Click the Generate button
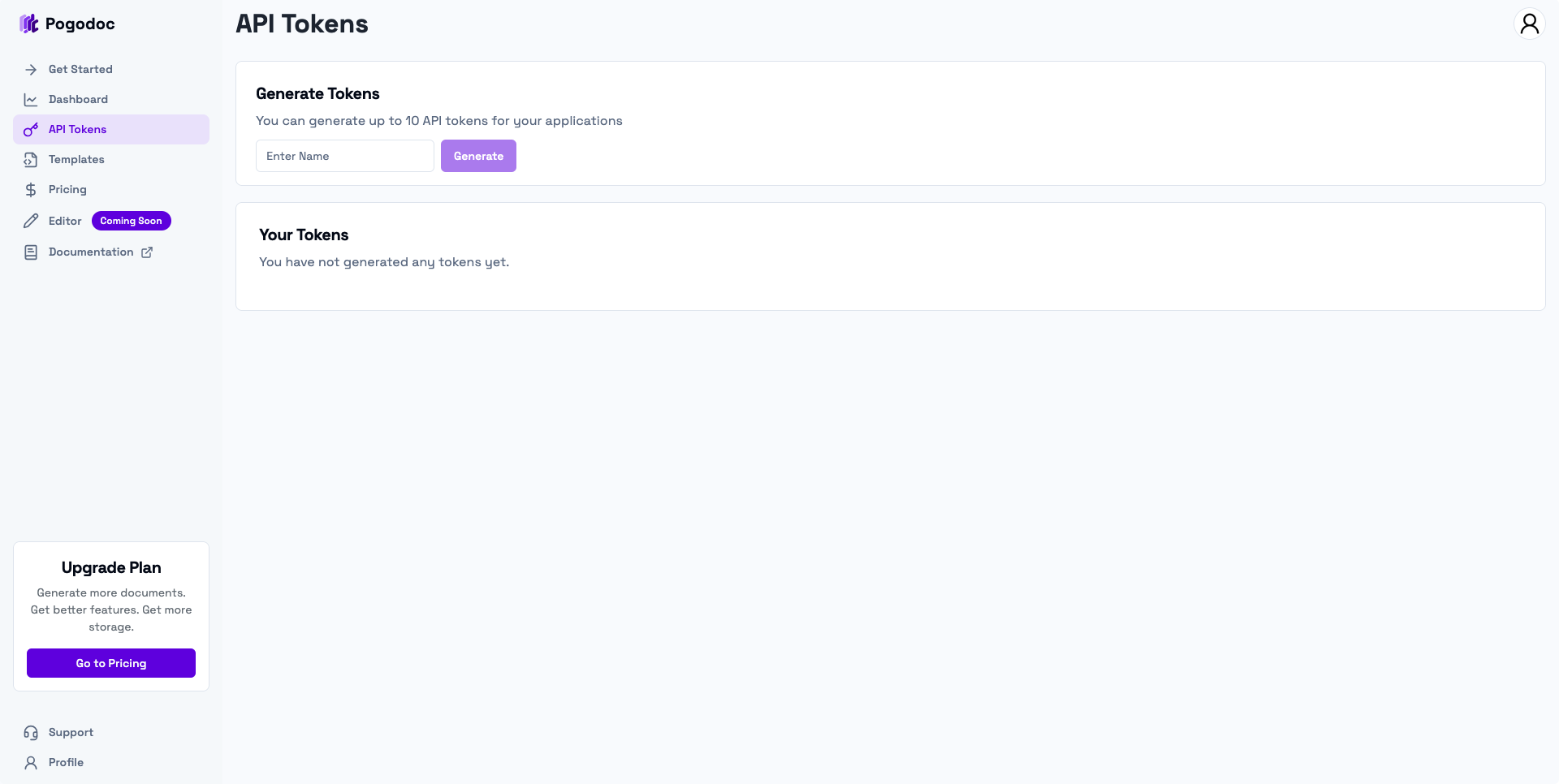This screenshot has height=784, width=1559. (478, 156)
